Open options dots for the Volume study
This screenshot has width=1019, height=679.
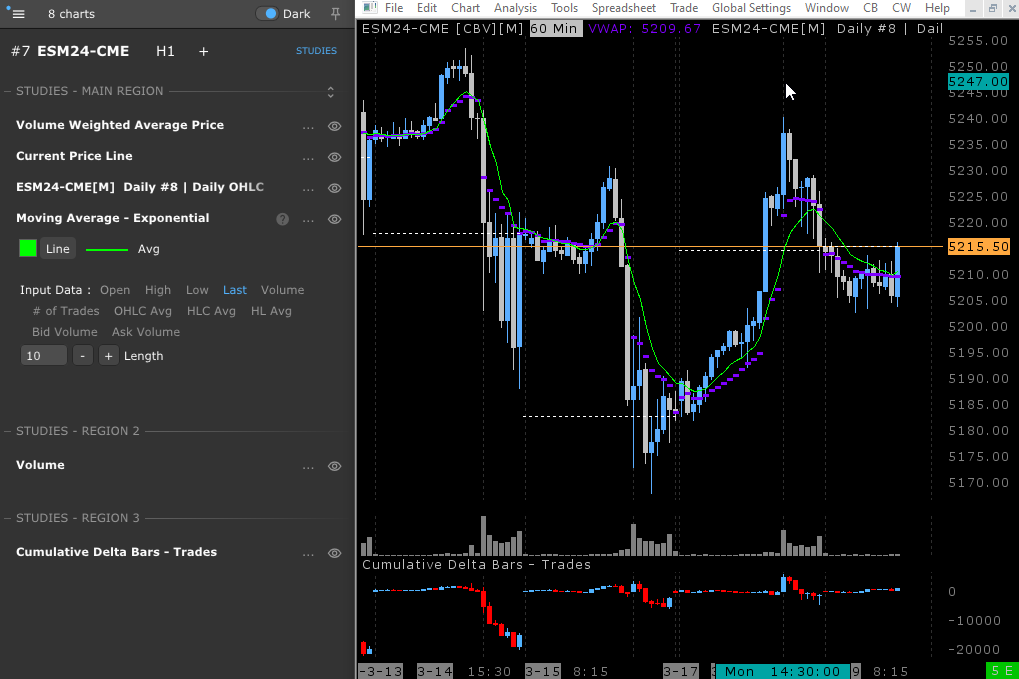point(308,467)
